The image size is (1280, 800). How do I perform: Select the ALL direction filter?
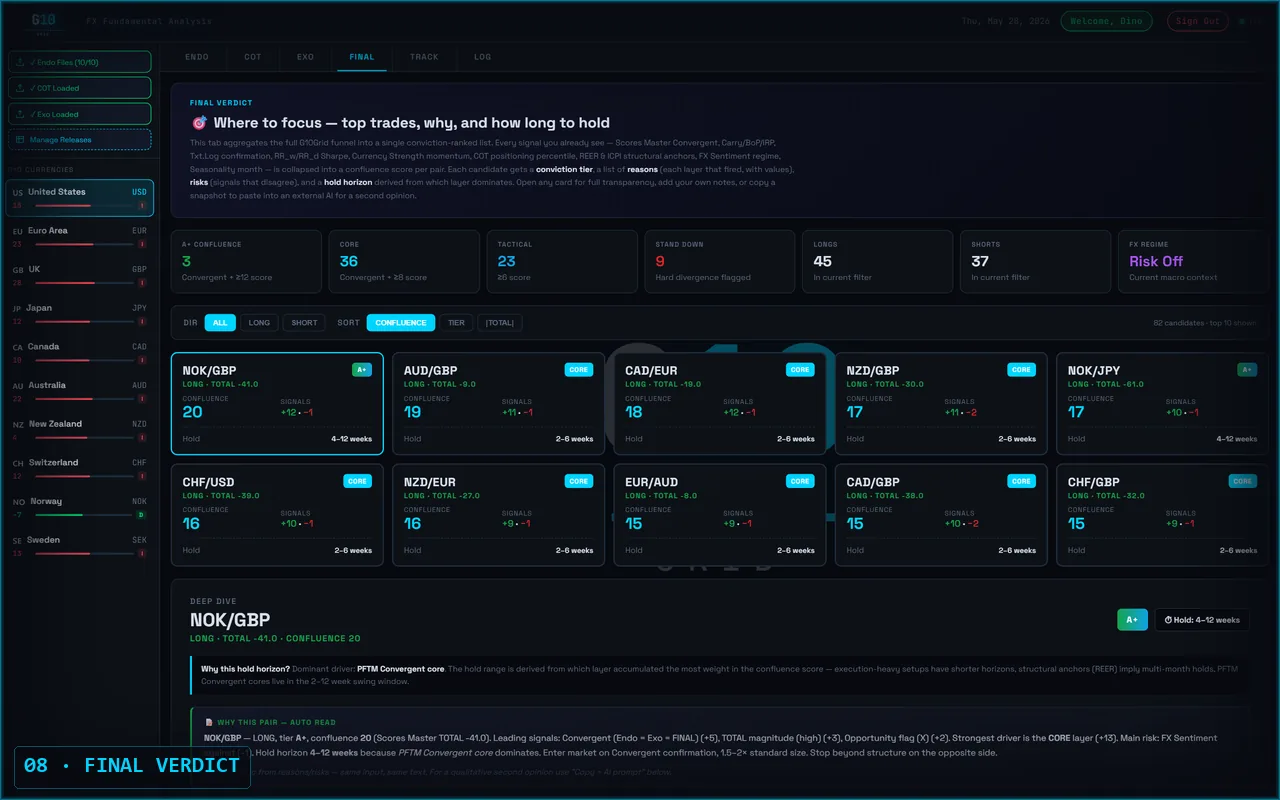pos(220,322)
